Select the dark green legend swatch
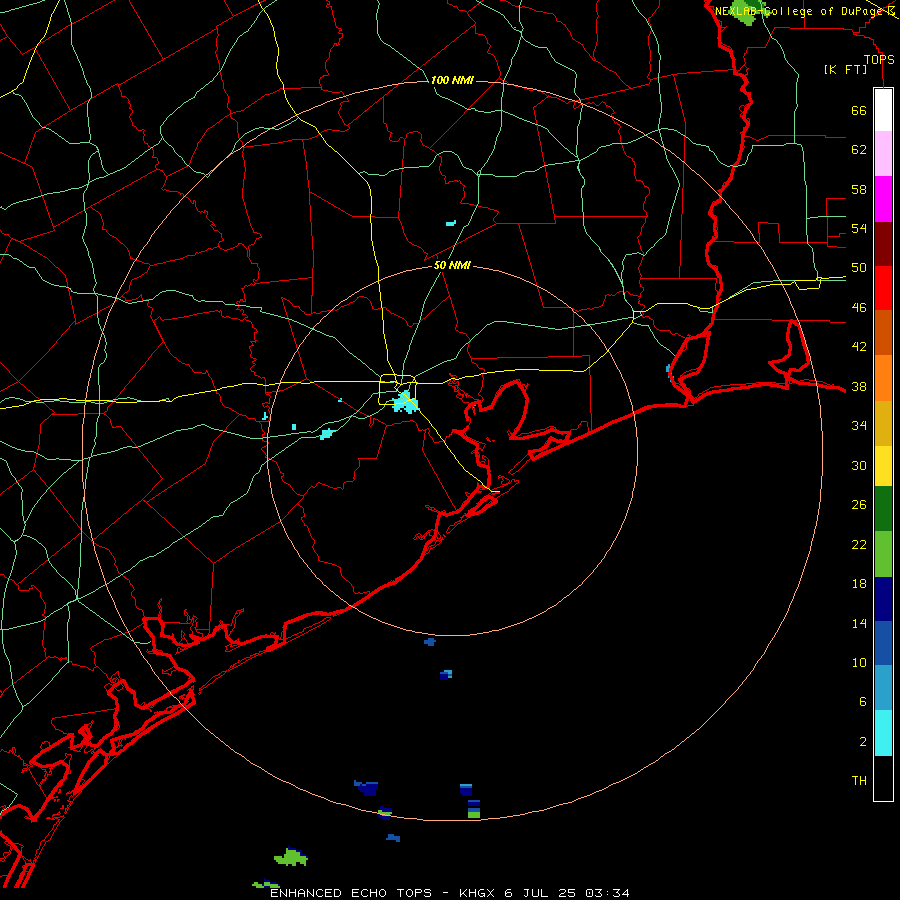900x900 pixels. coord(883,509)
